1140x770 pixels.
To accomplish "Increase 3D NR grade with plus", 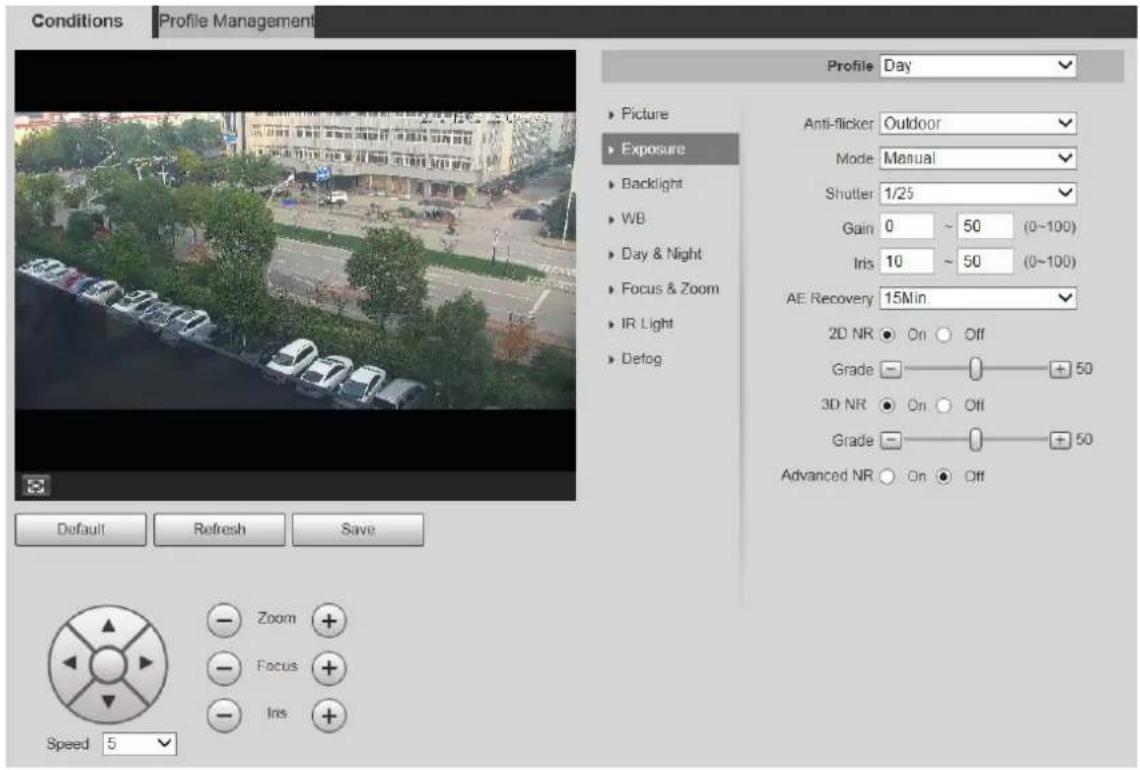I will point(1060,440).
